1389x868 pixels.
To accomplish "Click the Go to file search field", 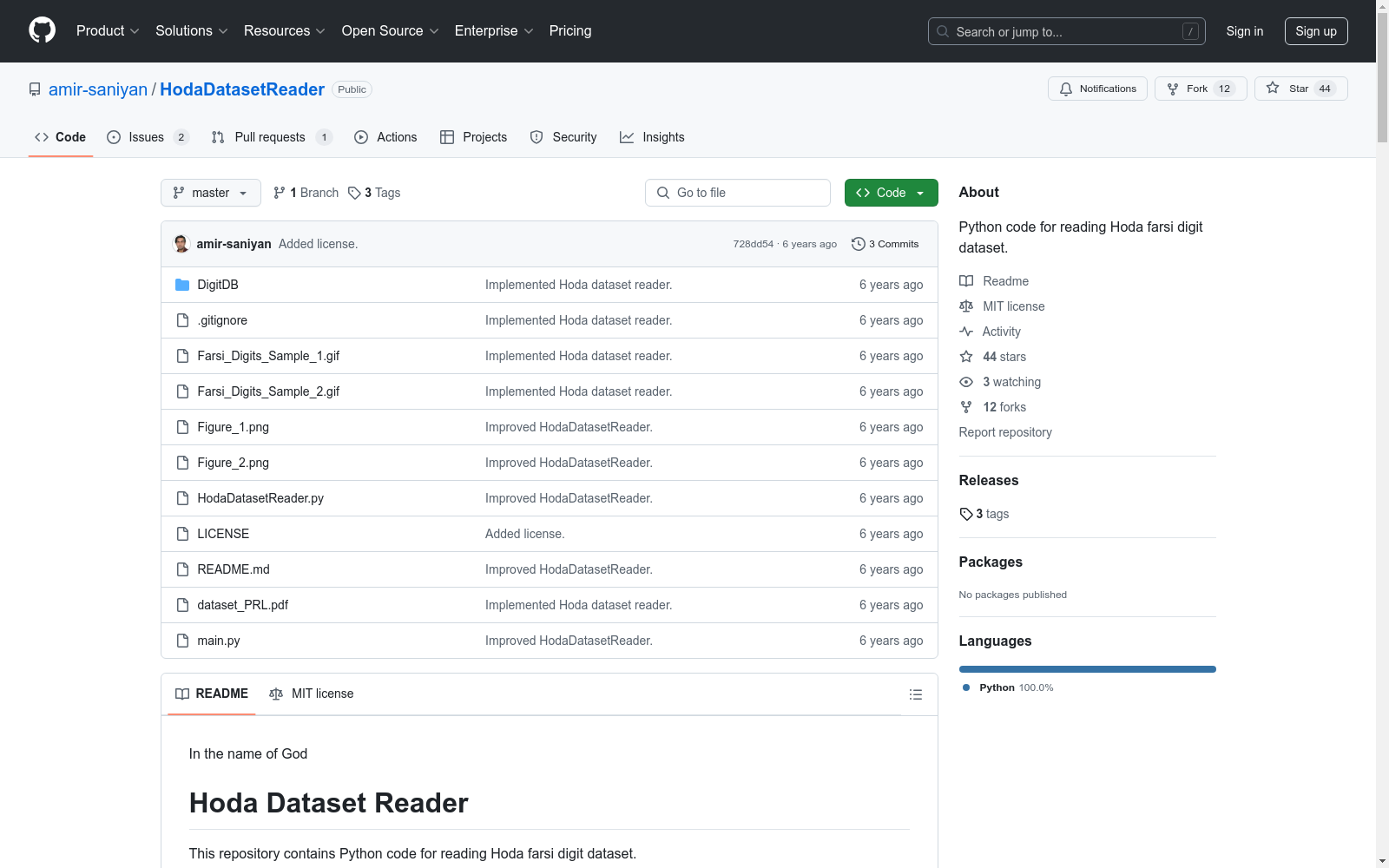I will click(x=738, y=193).
